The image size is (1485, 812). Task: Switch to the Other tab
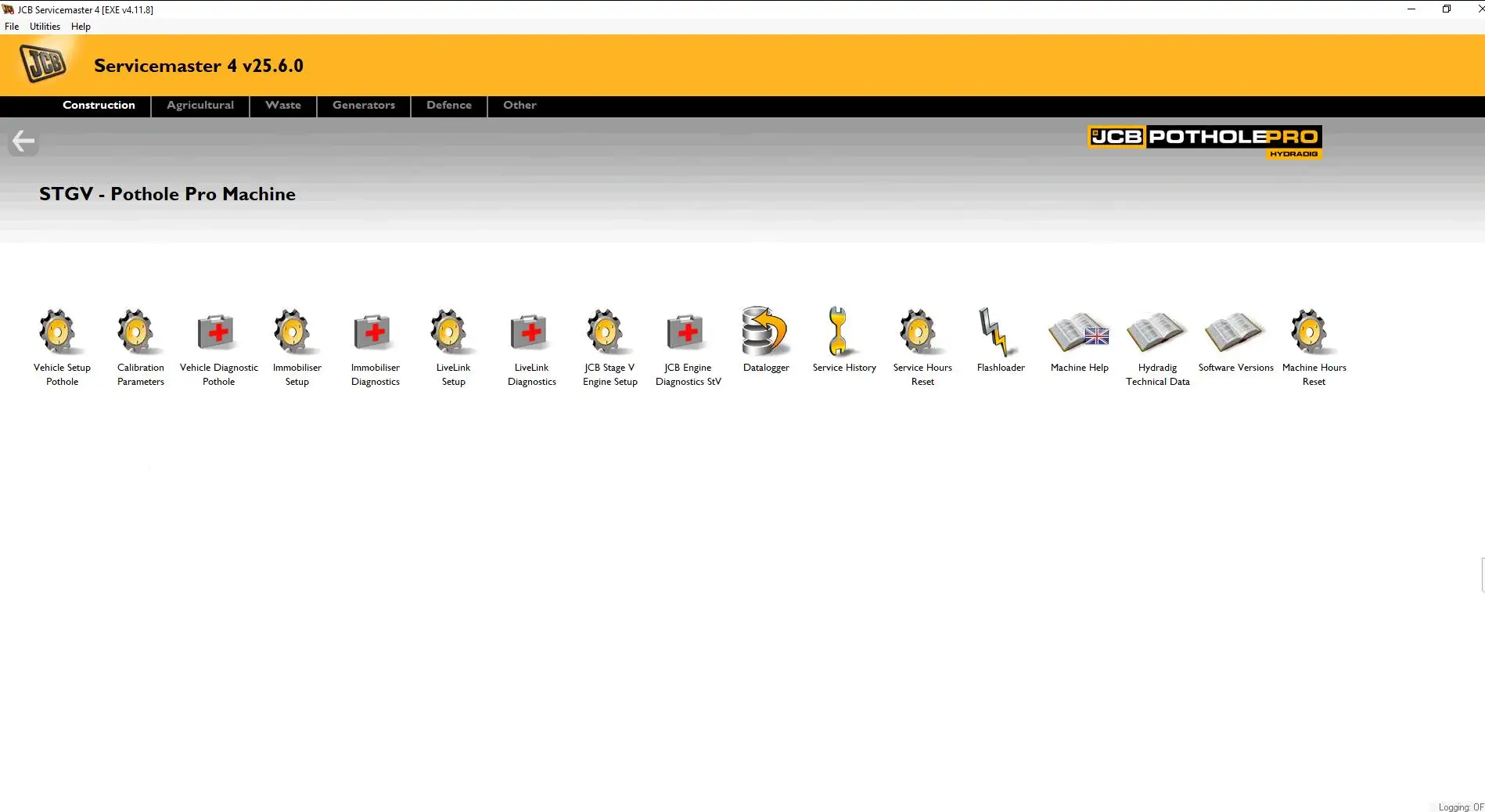click(x=520, y=106)
